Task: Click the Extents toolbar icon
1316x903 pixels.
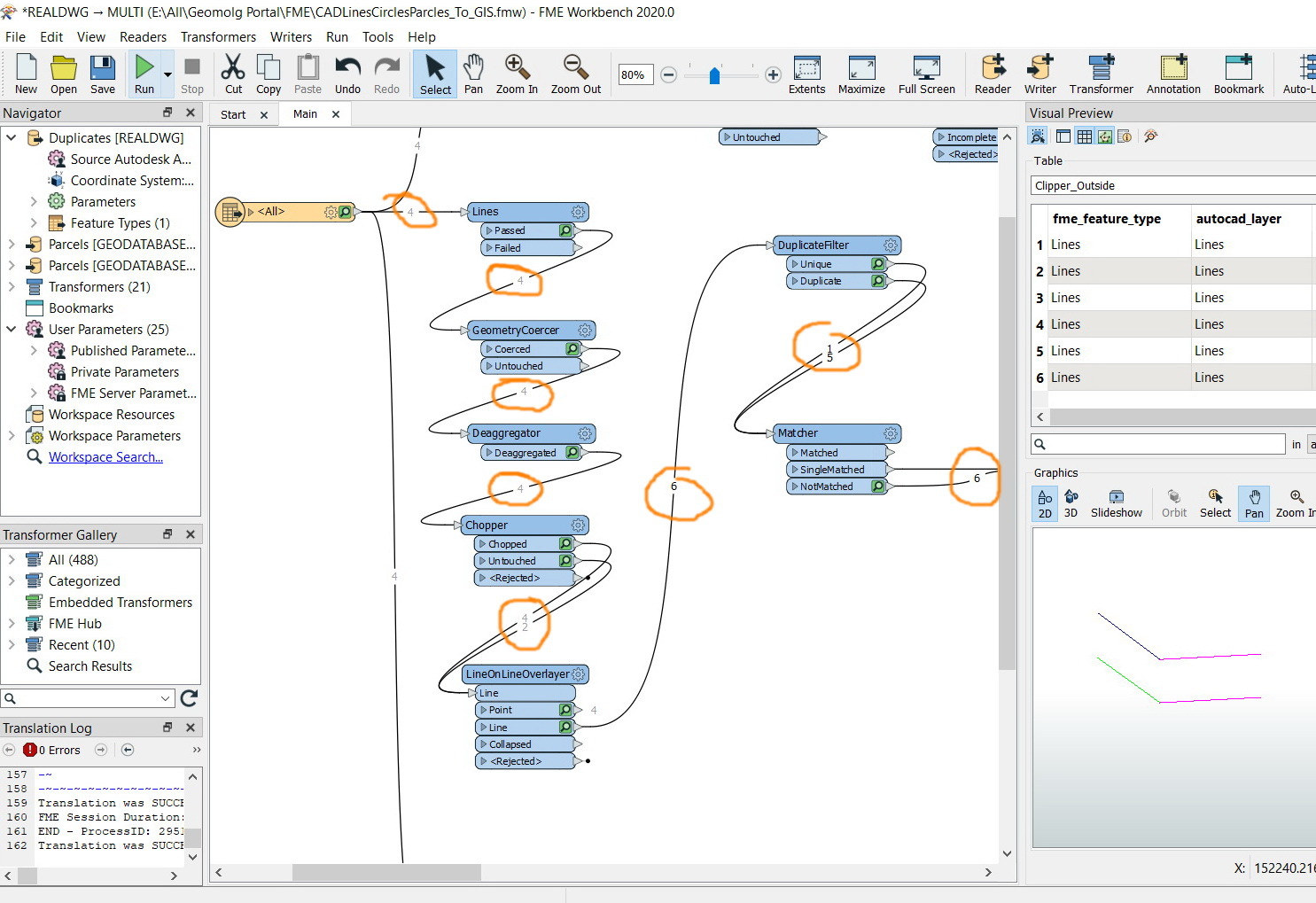Action: point(806,74)
